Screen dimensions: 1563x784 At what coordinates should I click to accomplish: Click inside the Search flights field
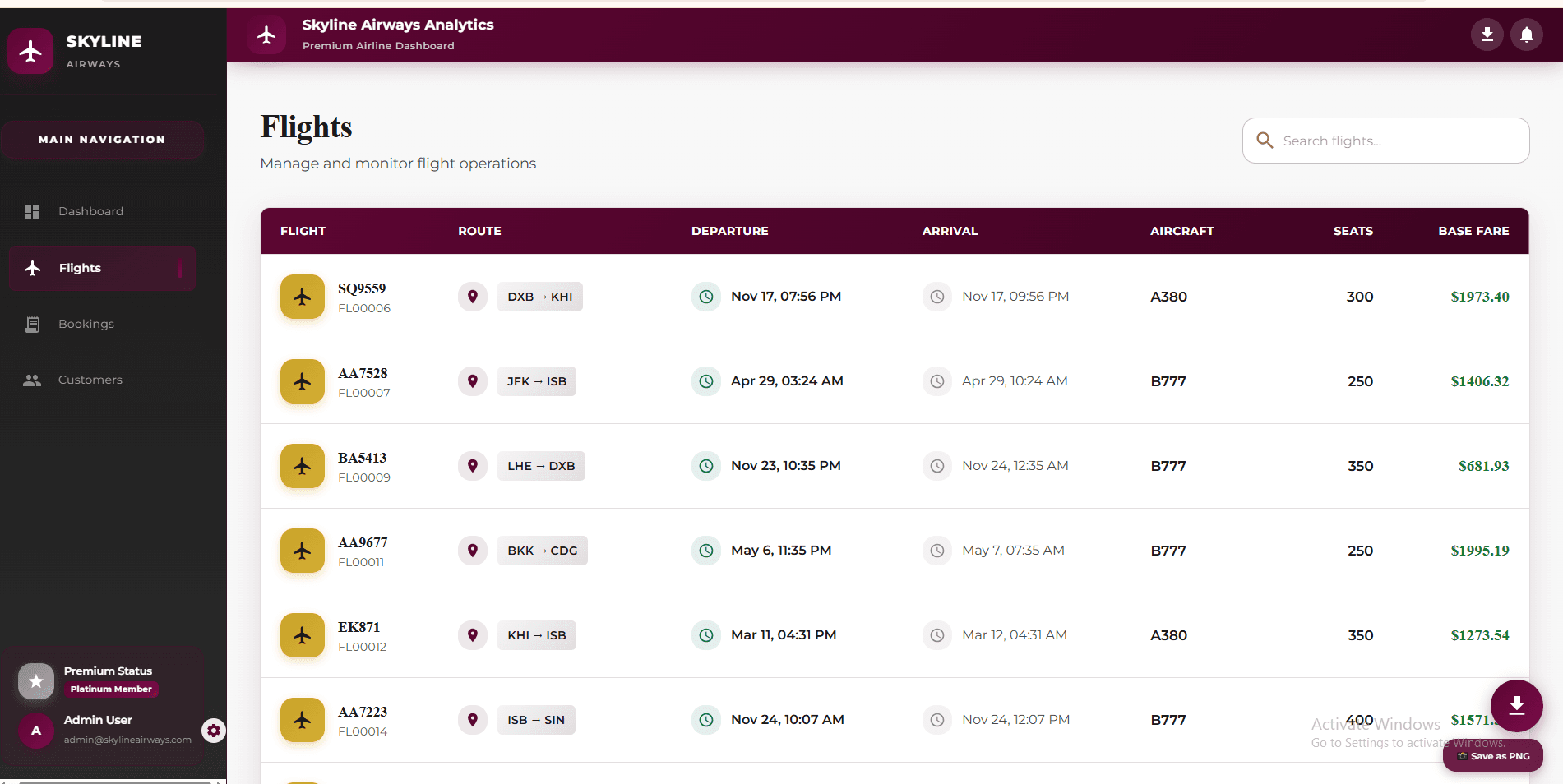tap(1385, 141)
